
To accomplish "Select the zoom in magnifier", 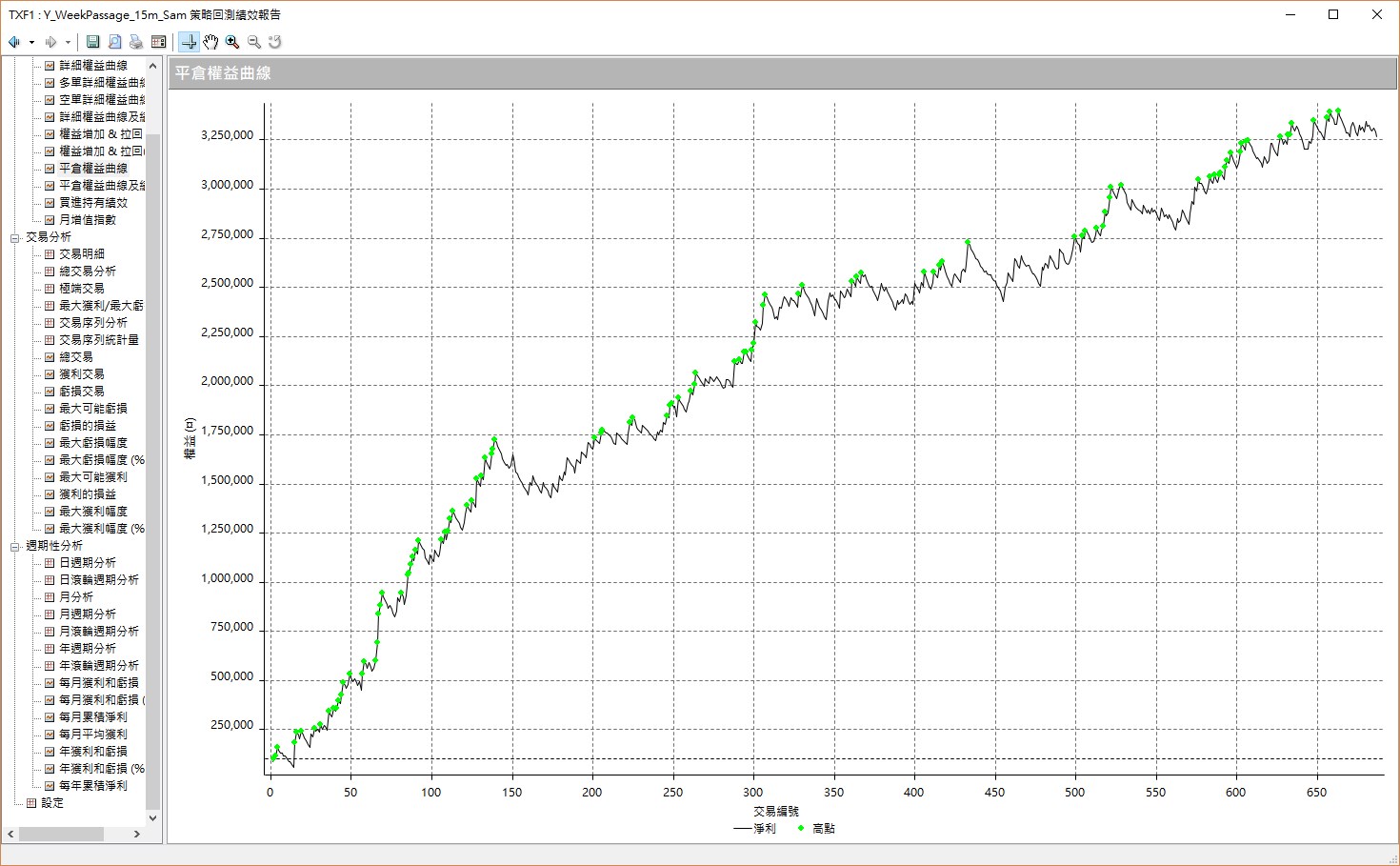I will pos(232,42).
